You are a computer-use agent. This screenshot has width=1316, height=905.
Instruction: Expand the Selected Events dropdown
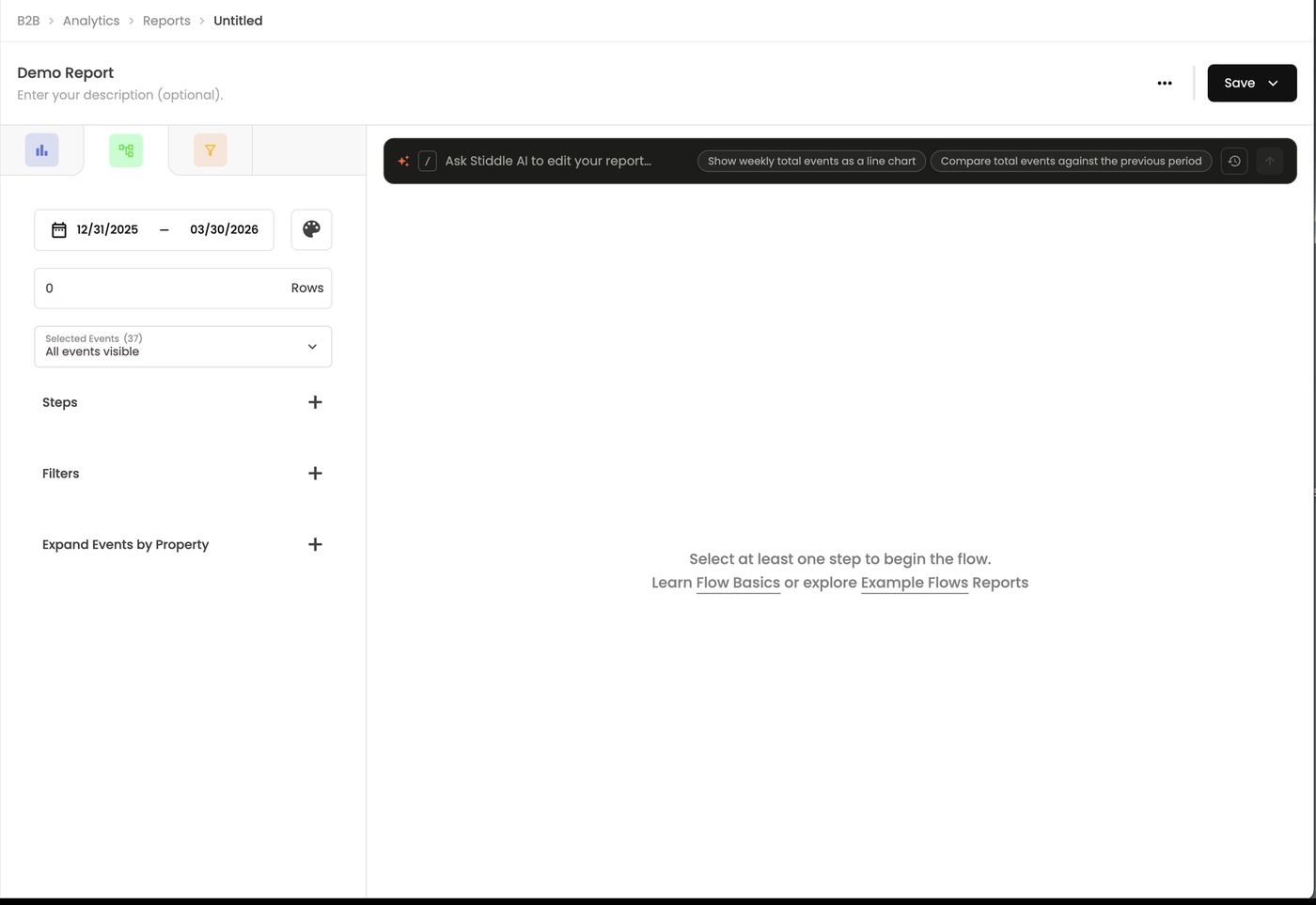[x=183, y=347]
